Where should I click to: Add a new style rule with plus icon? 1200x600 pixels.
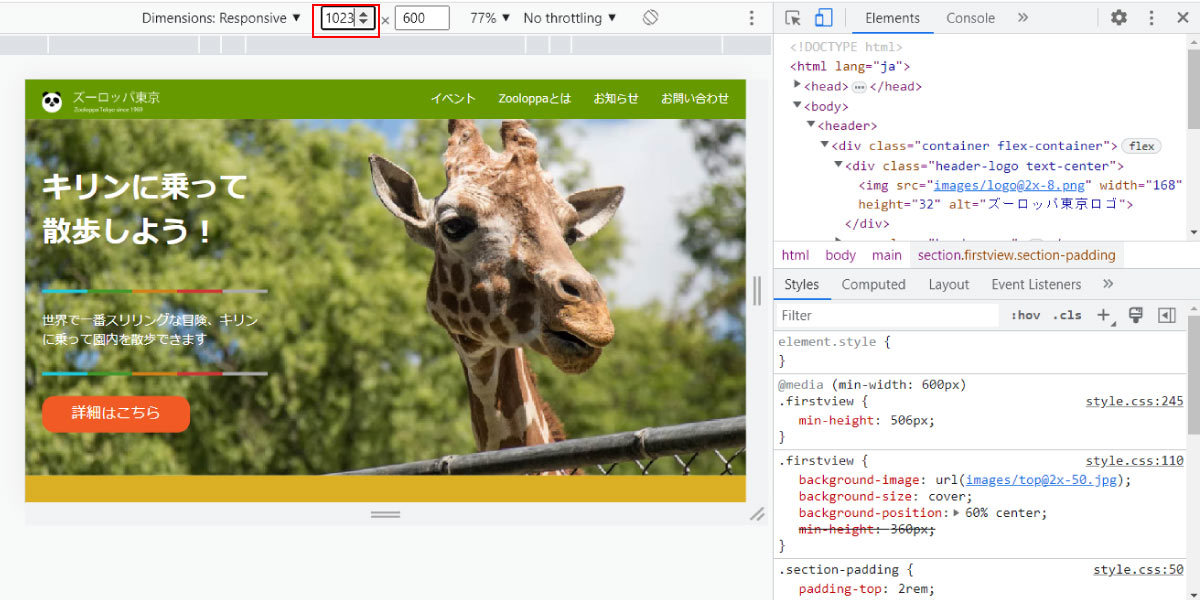point(1104,315)
